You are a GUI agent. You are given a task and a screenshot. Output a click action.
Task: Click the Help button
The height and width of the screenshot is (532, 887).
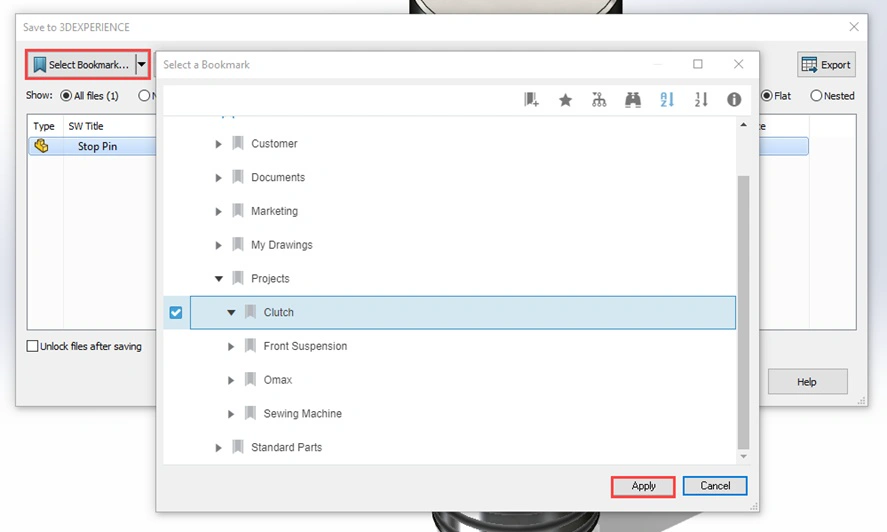click(807, 381)
